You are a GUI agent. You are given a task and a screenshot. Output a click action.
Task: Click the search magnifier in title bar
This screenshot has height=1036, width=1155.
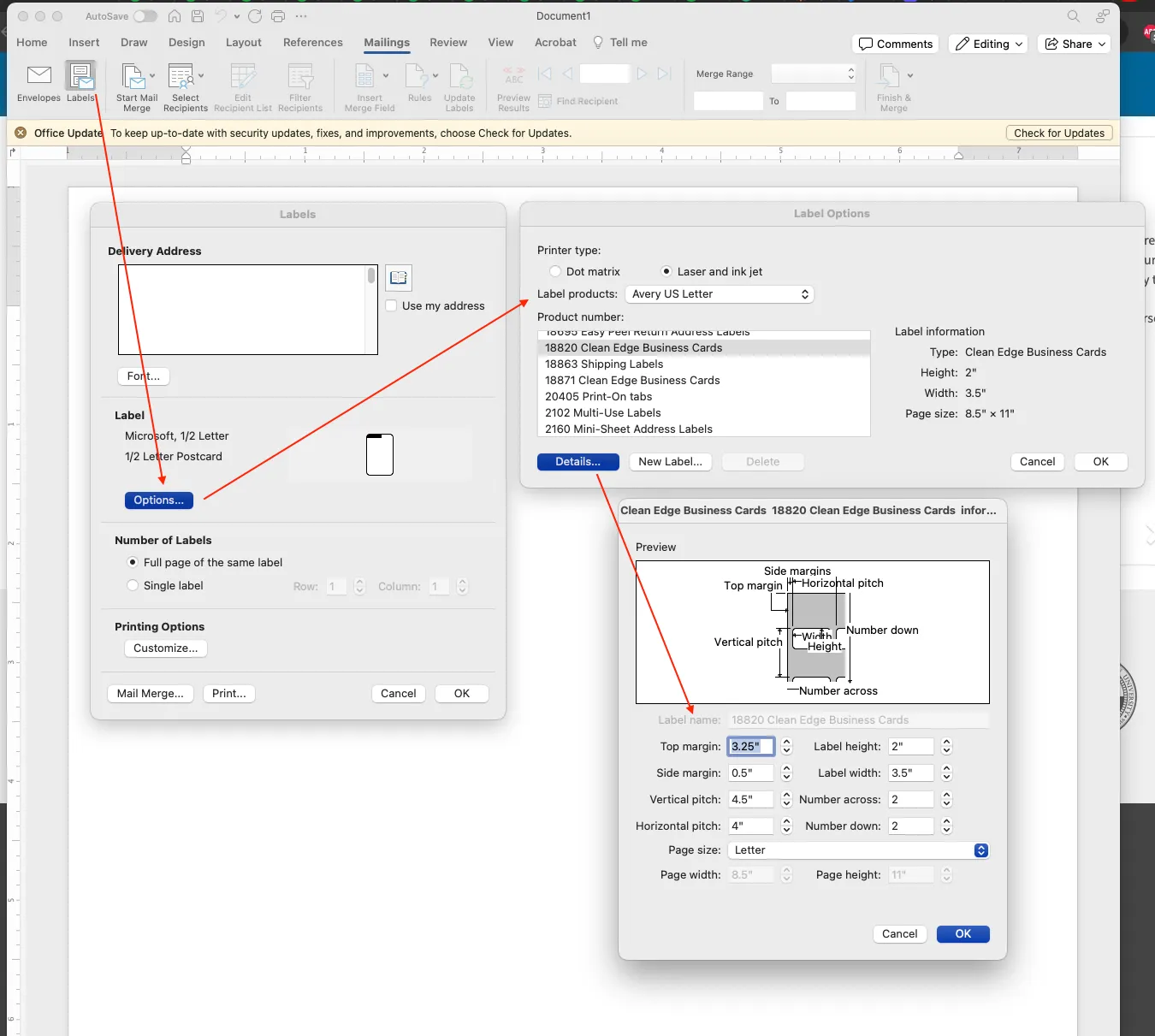click(x=1073, y=16)
